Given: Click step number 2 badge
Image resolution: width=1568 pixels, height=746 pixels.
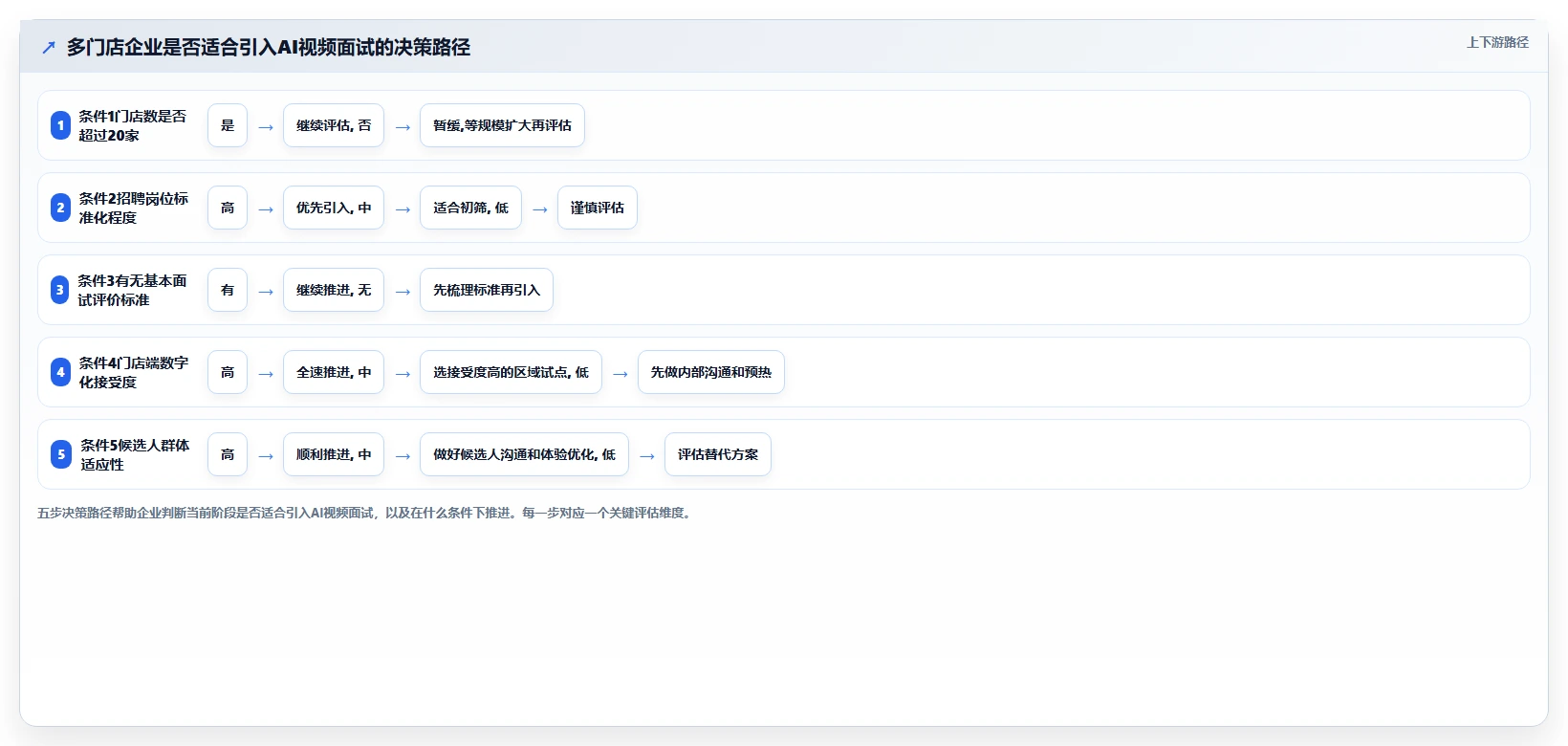Looking at the screenshot, I should [60, 208].
